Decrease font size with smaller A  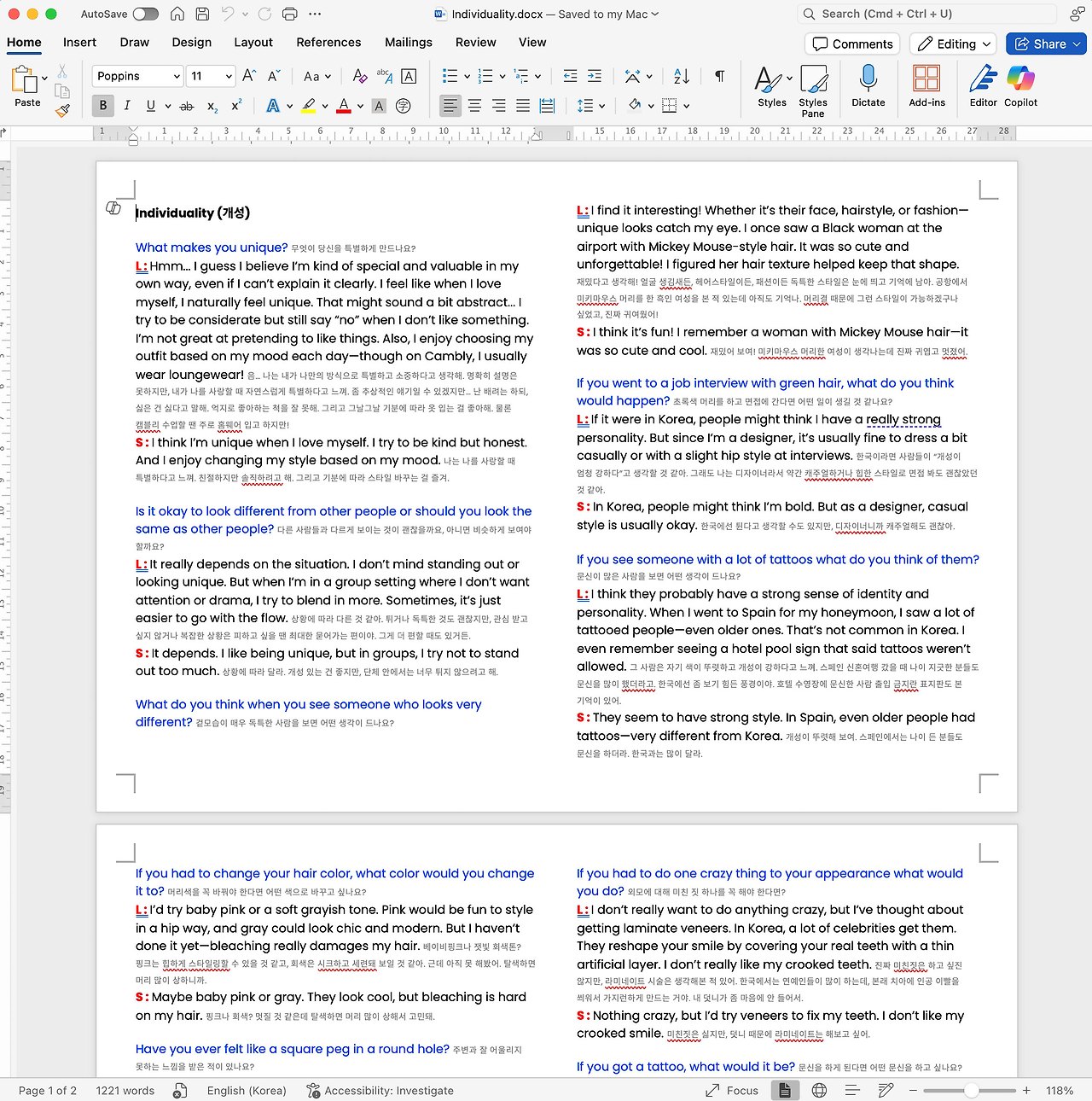[x=274, y=76]
